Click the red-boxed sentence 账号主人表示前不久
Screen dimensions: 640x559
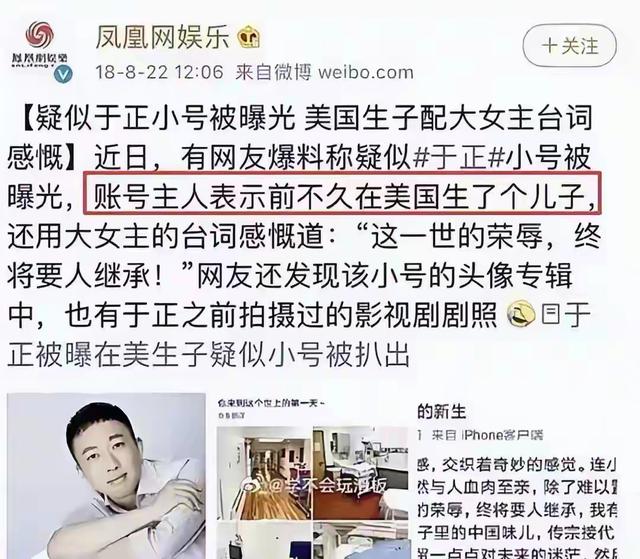tap(342, 193)
